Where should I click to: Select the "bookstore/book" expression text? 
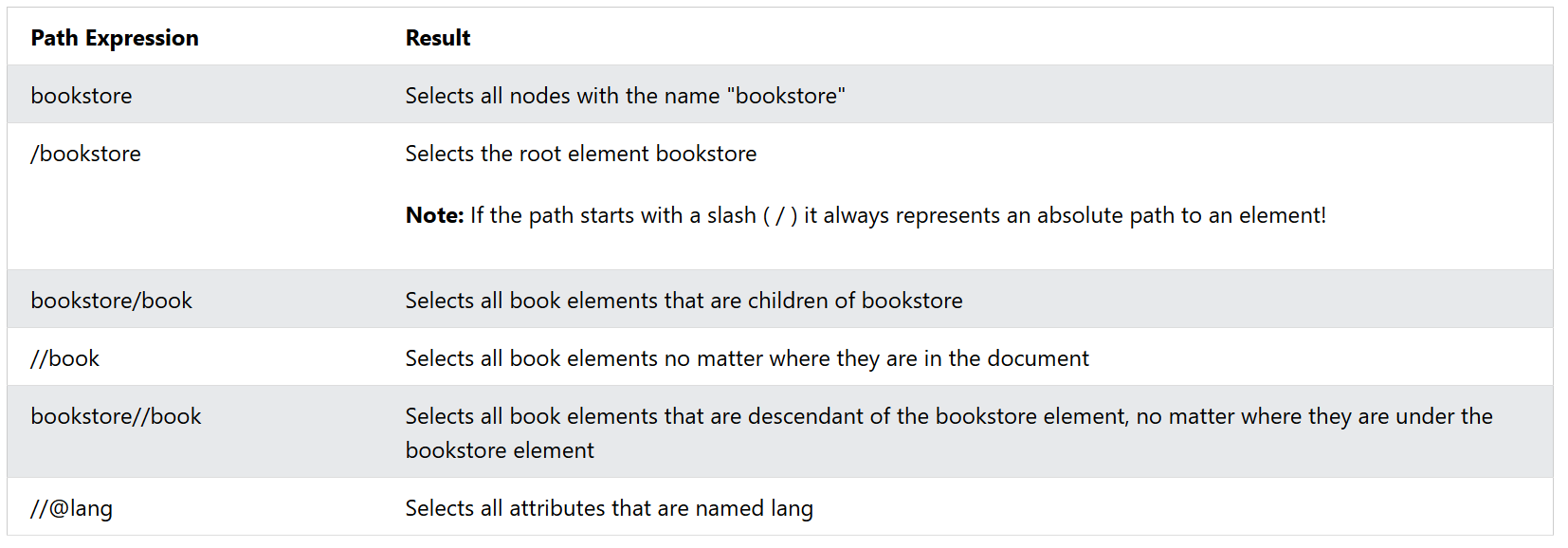tap(112, 301)
